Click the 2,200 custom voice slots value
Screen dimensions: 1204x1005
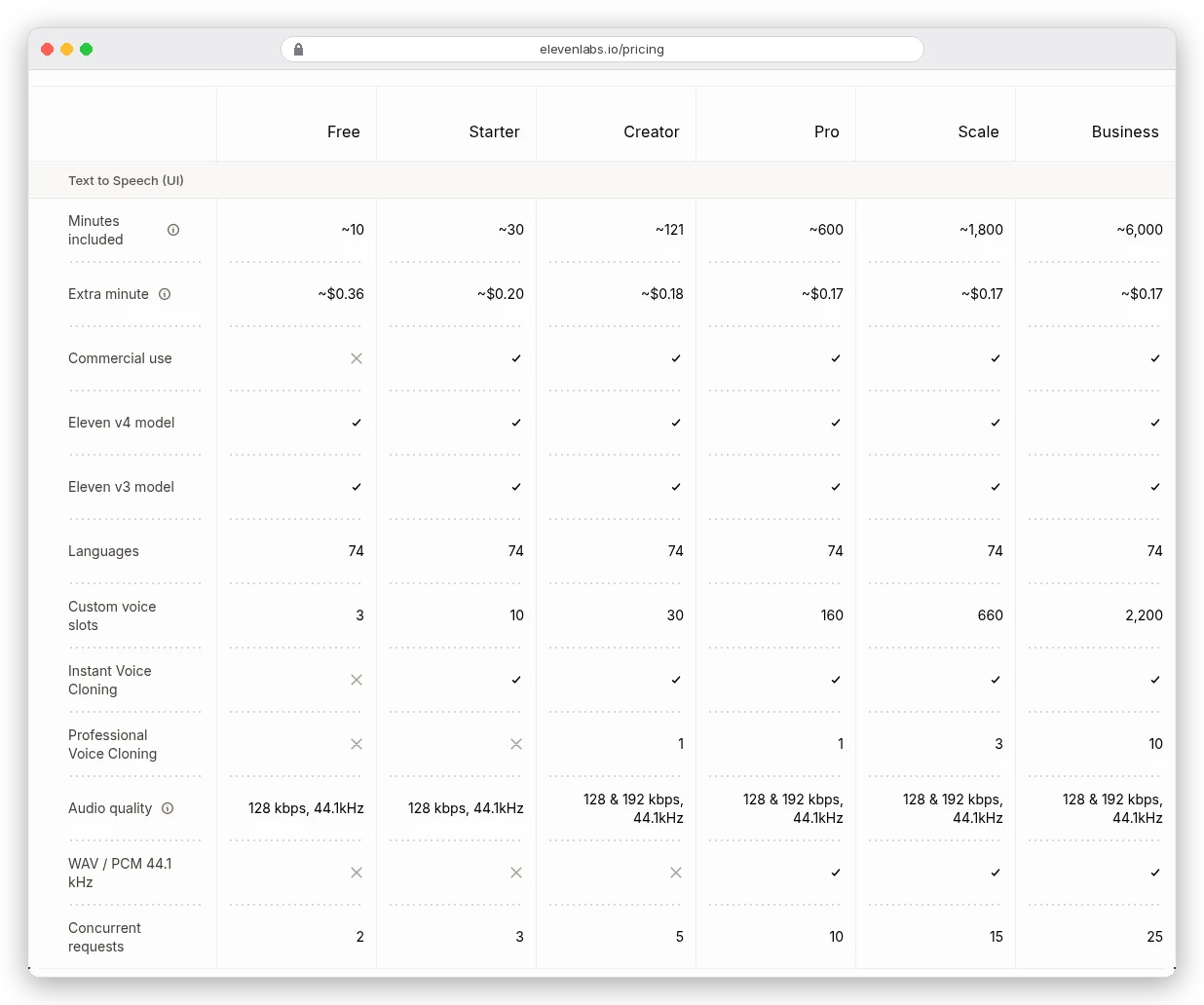click(1144, 615)
